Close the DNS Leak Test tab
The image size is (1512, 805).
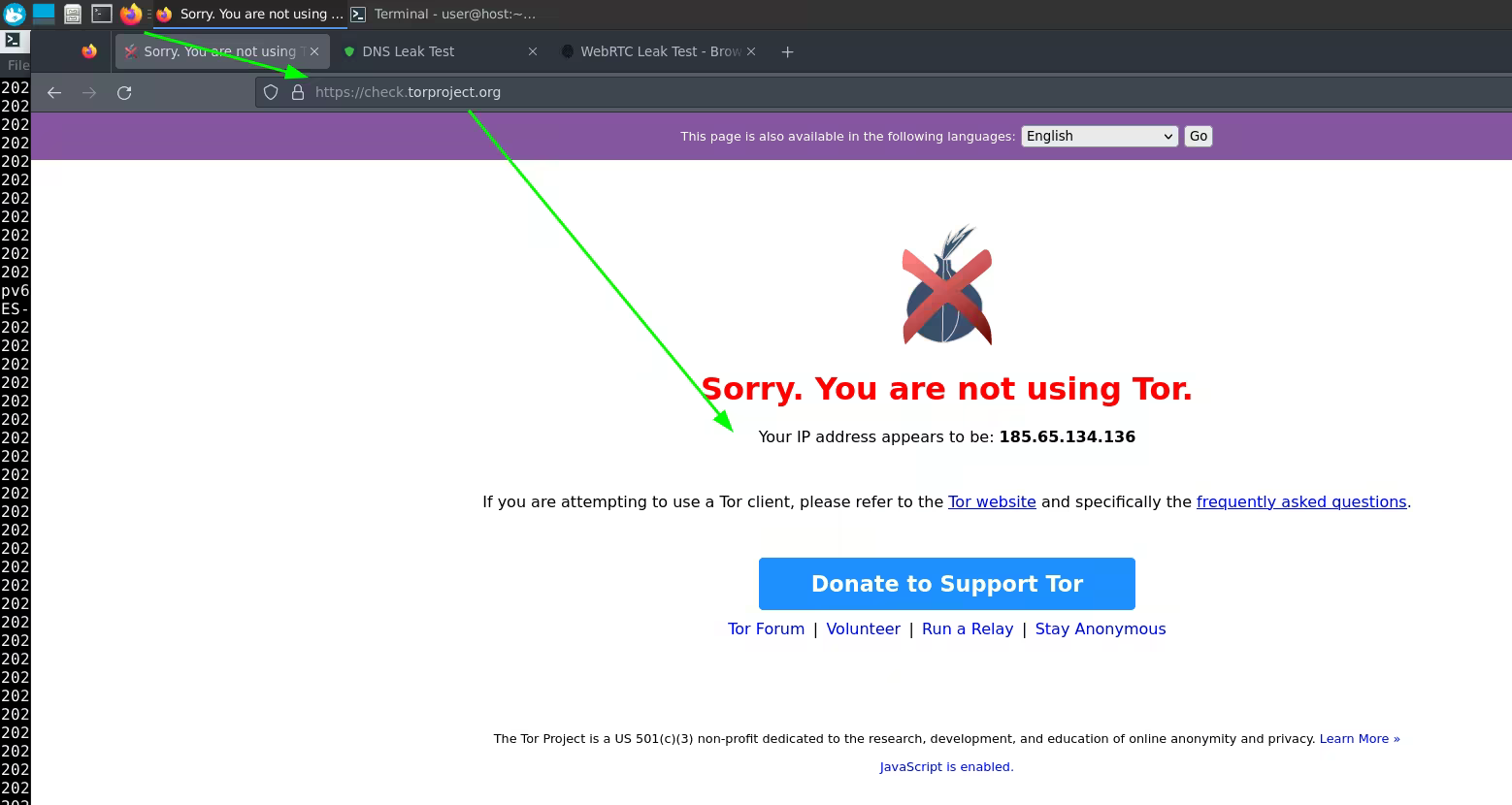click(x=533, y=51)
